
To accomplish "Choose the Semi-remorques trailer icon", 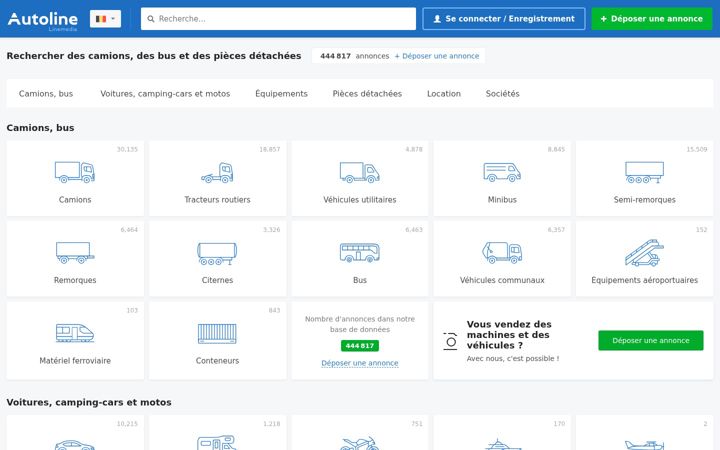I will (x=644, y=172).
